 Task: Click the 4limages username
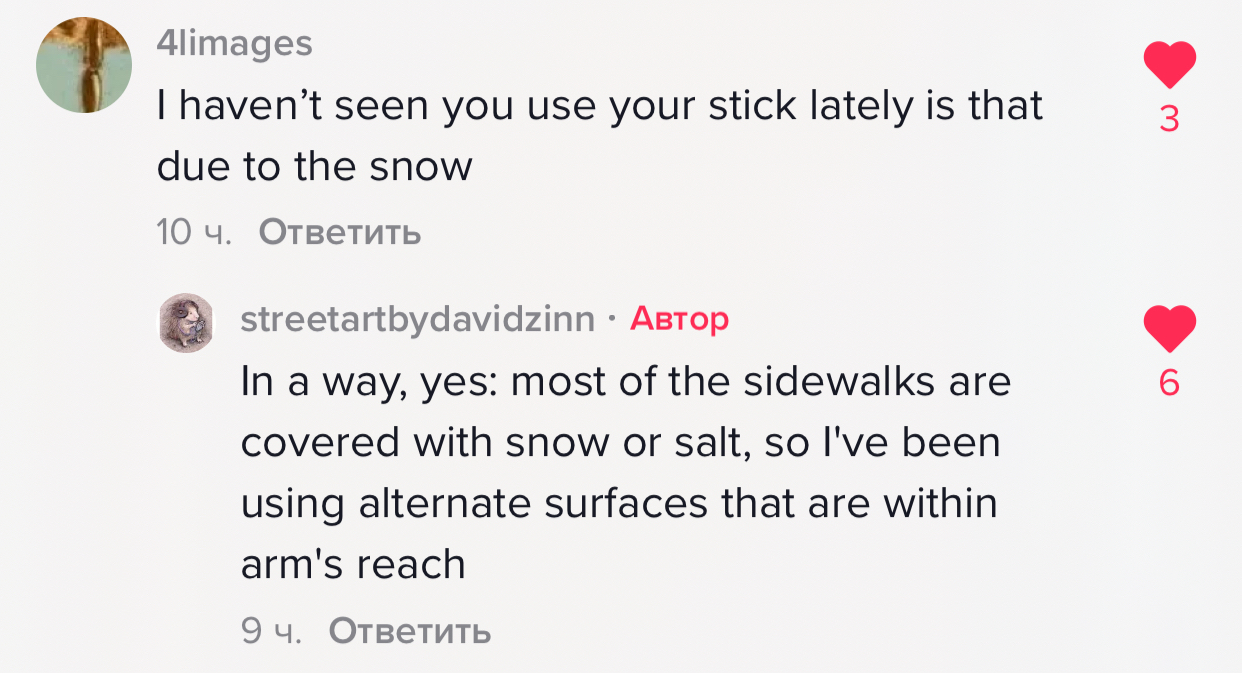[235, 43]
